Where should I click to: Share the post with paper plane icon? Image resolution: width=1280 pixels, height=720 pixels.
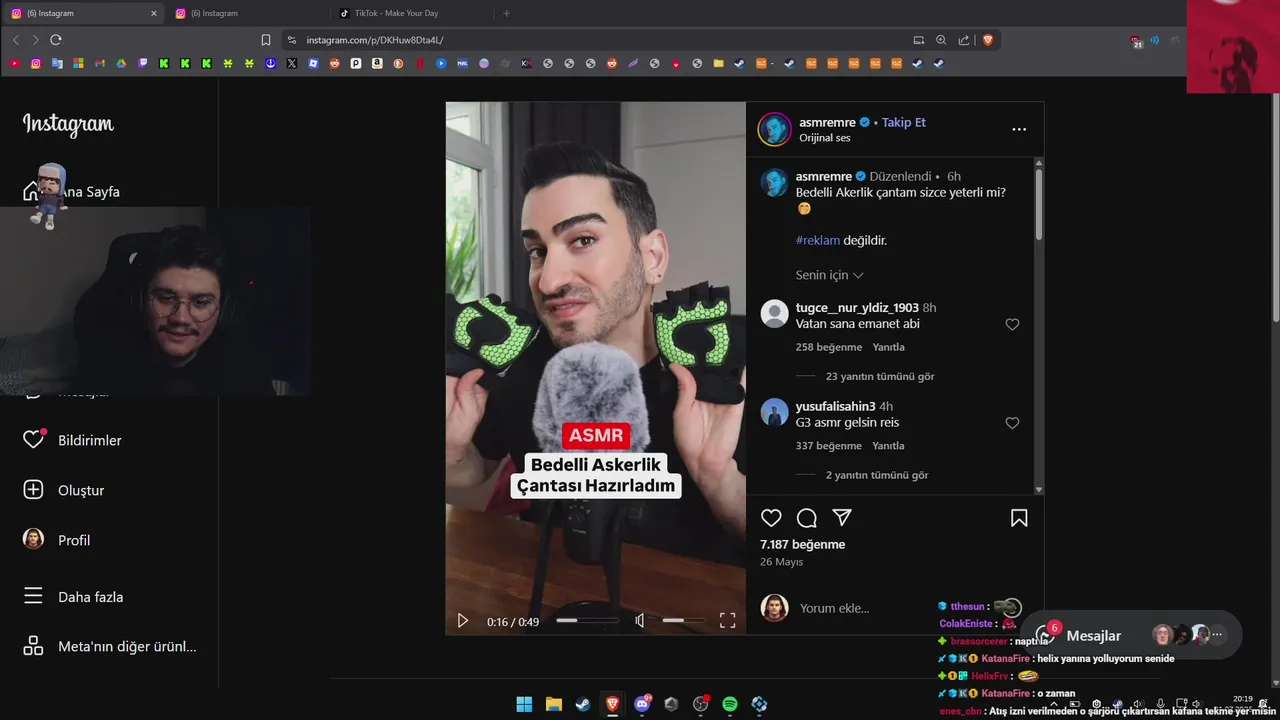(x=842, y=518)
